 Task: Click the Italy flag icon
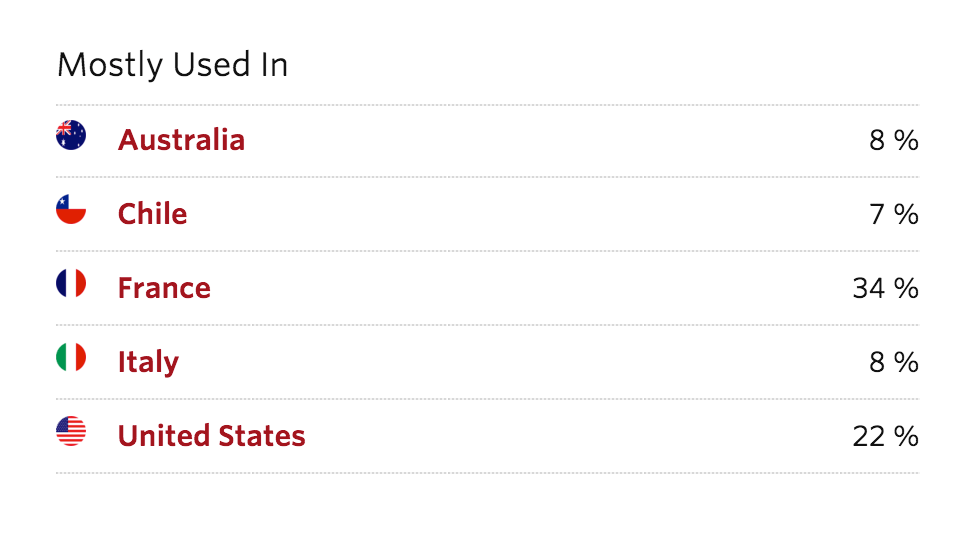[x=71, y=357]
